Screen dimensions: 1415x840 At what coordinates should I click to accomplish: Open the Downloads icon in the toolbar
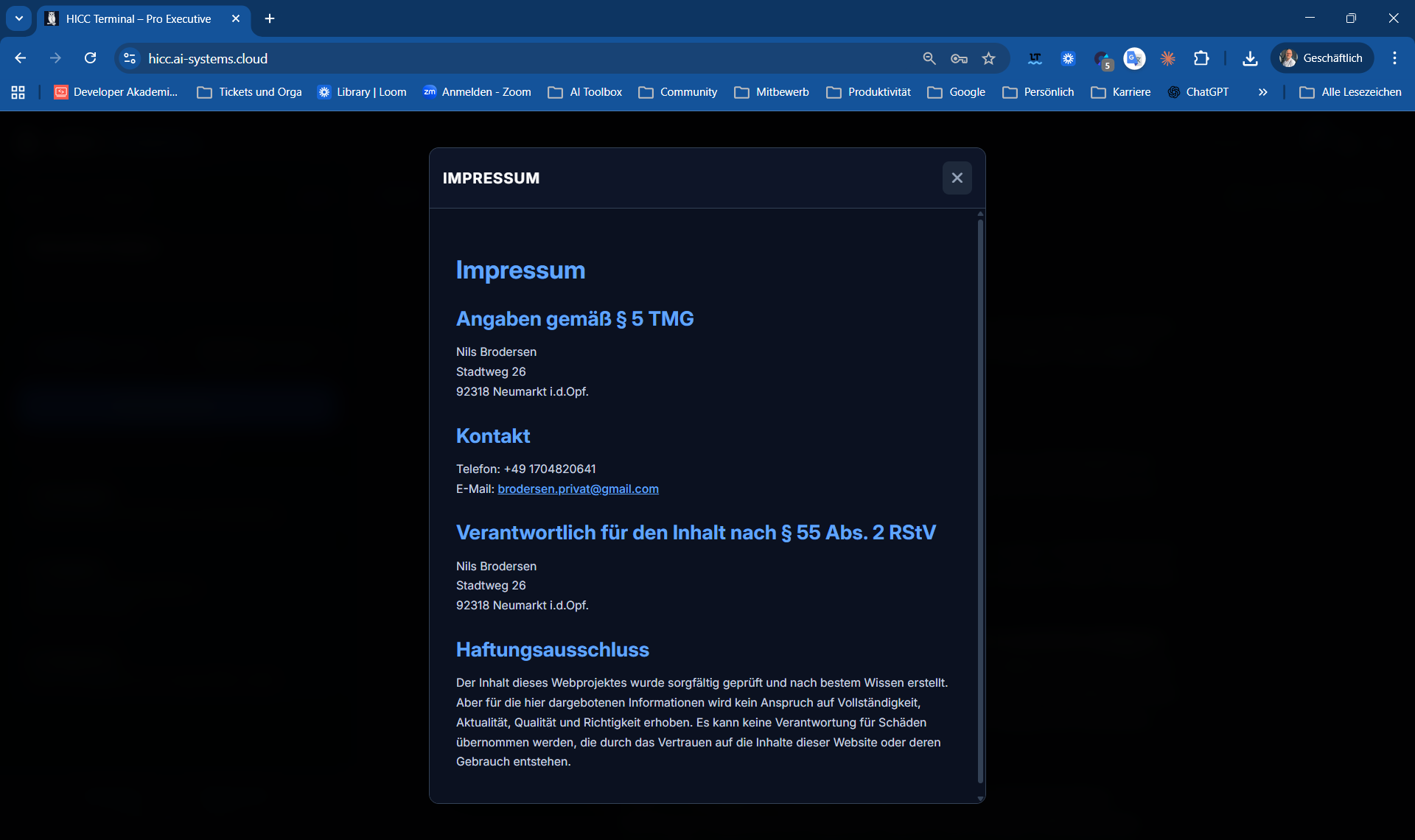point(1250,58)
